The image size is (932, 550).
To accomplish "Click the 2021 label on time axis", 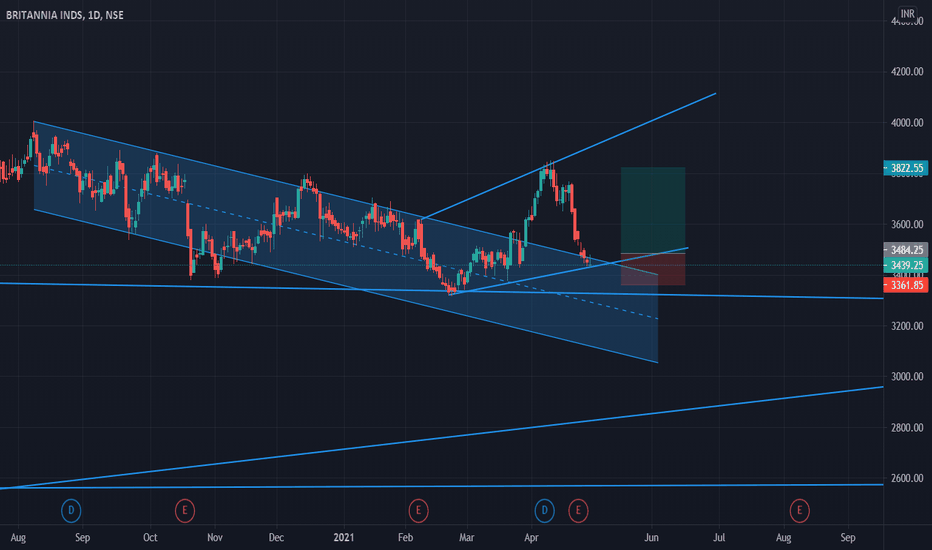I will pyautogui.click(x=344, y=538).
